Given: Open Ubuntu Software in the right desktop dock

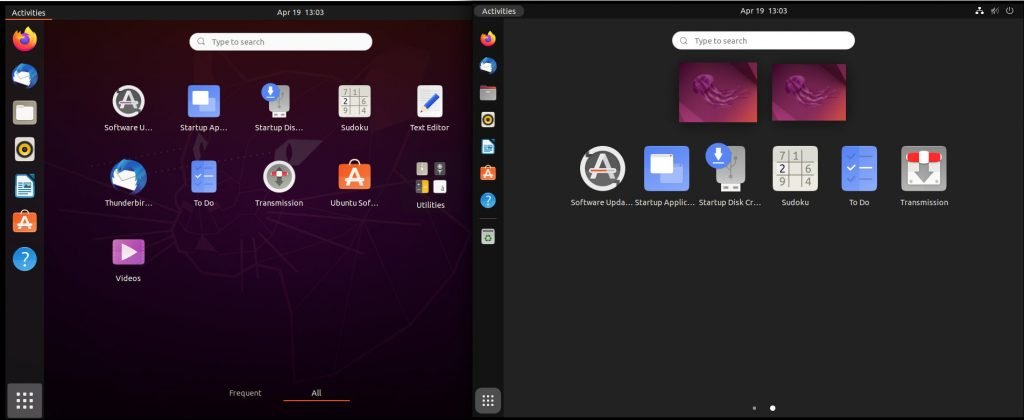Looking at the screenshot, I should coord(488,173).
